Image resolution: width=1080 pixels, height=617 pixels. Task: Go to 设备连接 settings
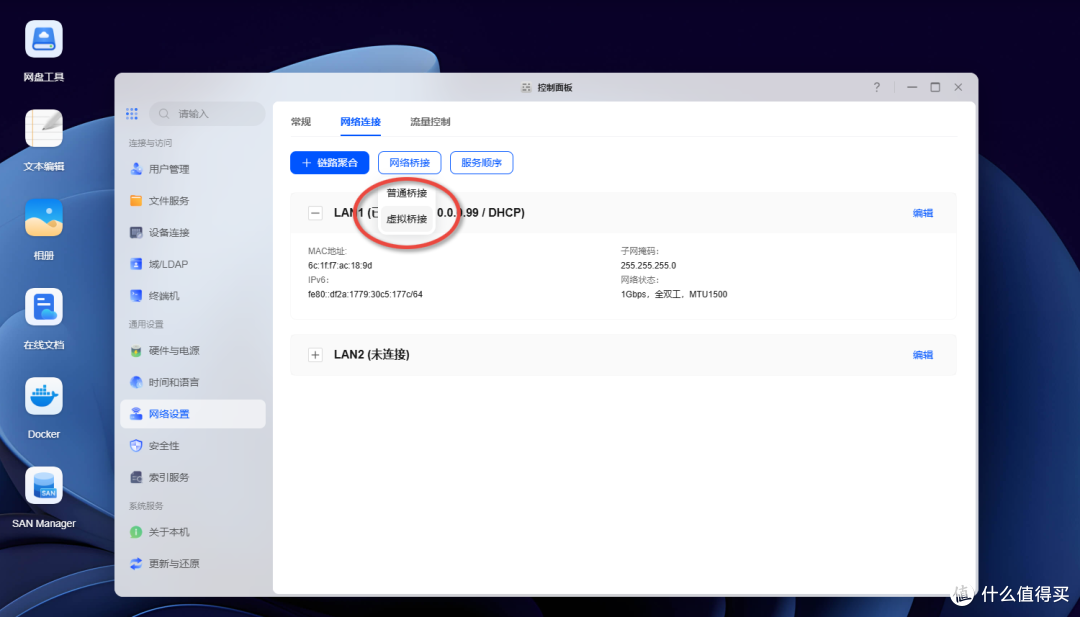point(193,232)
